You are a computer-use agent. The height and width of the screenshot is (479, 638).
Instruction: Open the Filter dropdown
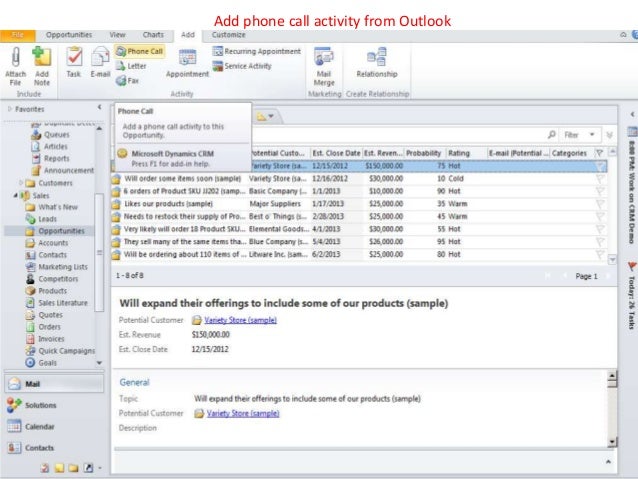coord(580,135)
